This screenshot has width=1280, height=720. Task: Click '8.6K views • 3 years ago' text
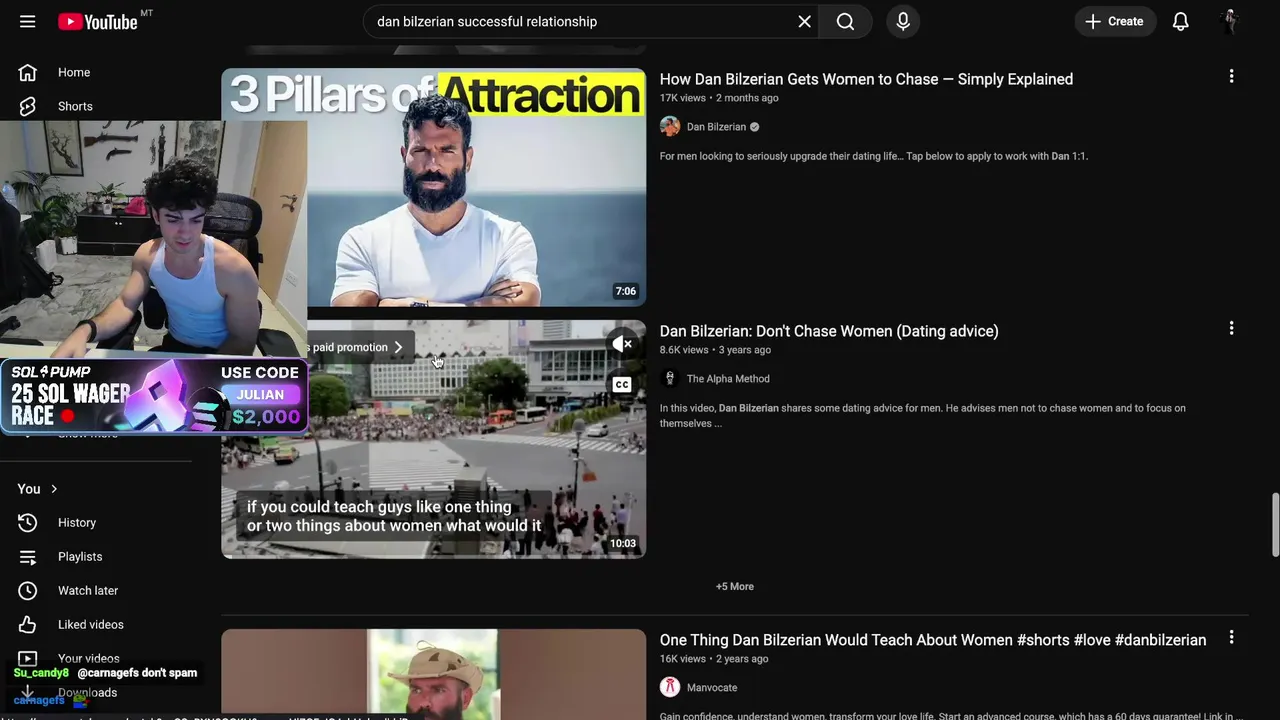click(715, 350)
